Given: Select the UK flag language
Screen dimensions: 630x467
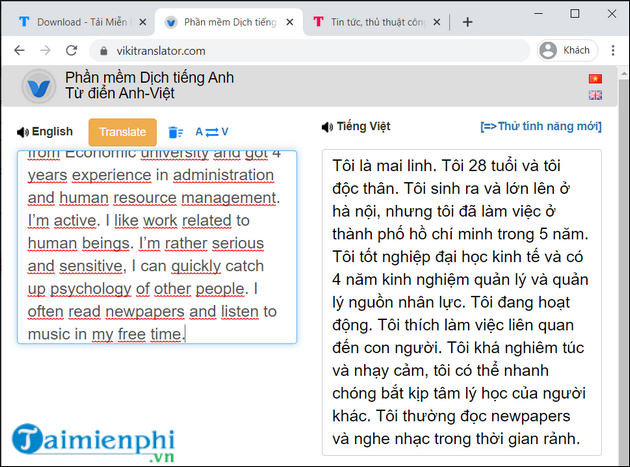Looking at the screenshot, I should pos(595,95).
